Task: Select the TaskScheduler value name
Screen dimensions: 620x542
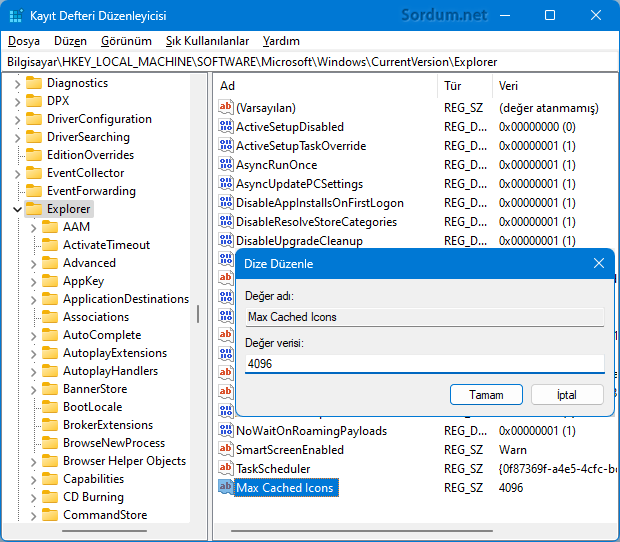Action: 273,468
